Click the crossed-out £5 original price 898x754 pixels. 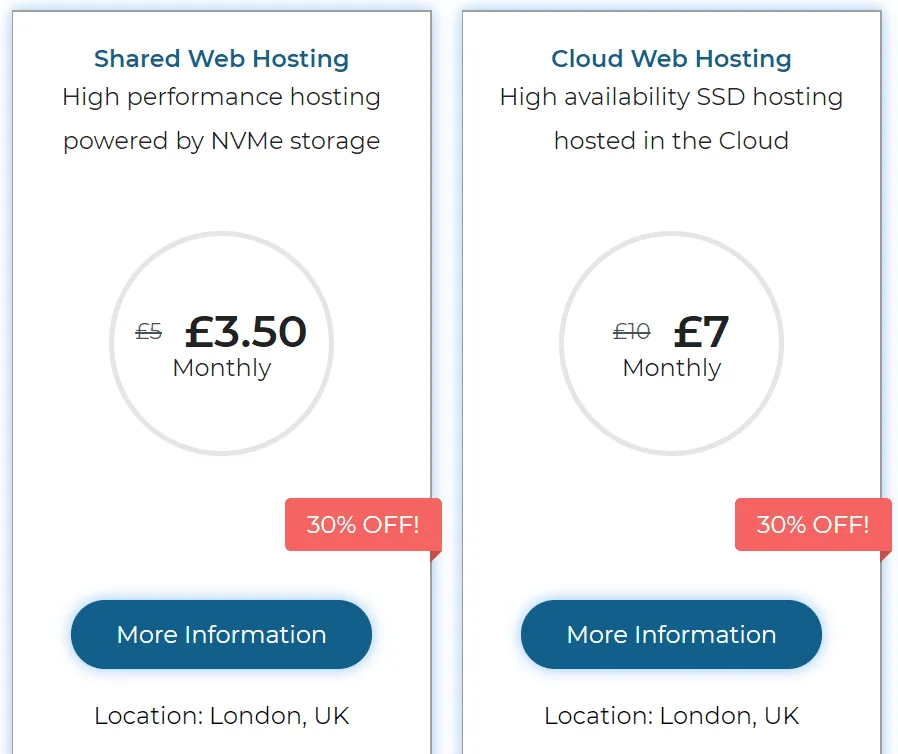coord(149,331)
